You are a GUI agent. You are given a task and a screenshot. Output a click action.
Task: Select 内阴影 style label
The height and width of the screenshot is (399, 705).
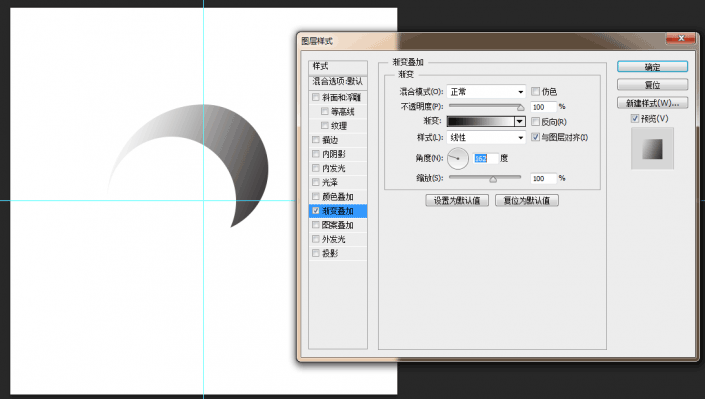[334, 154]
